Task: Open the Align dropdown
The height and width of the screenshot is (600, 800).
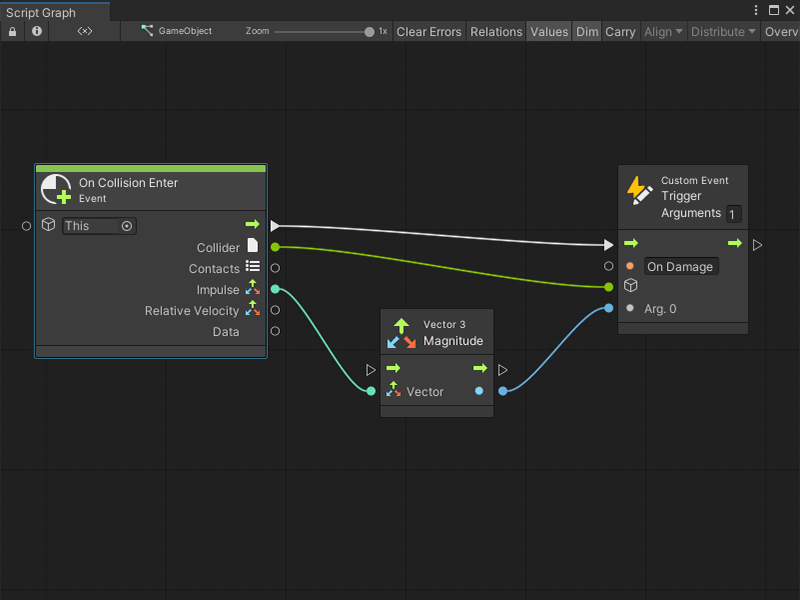Action: tap(661, 31)
